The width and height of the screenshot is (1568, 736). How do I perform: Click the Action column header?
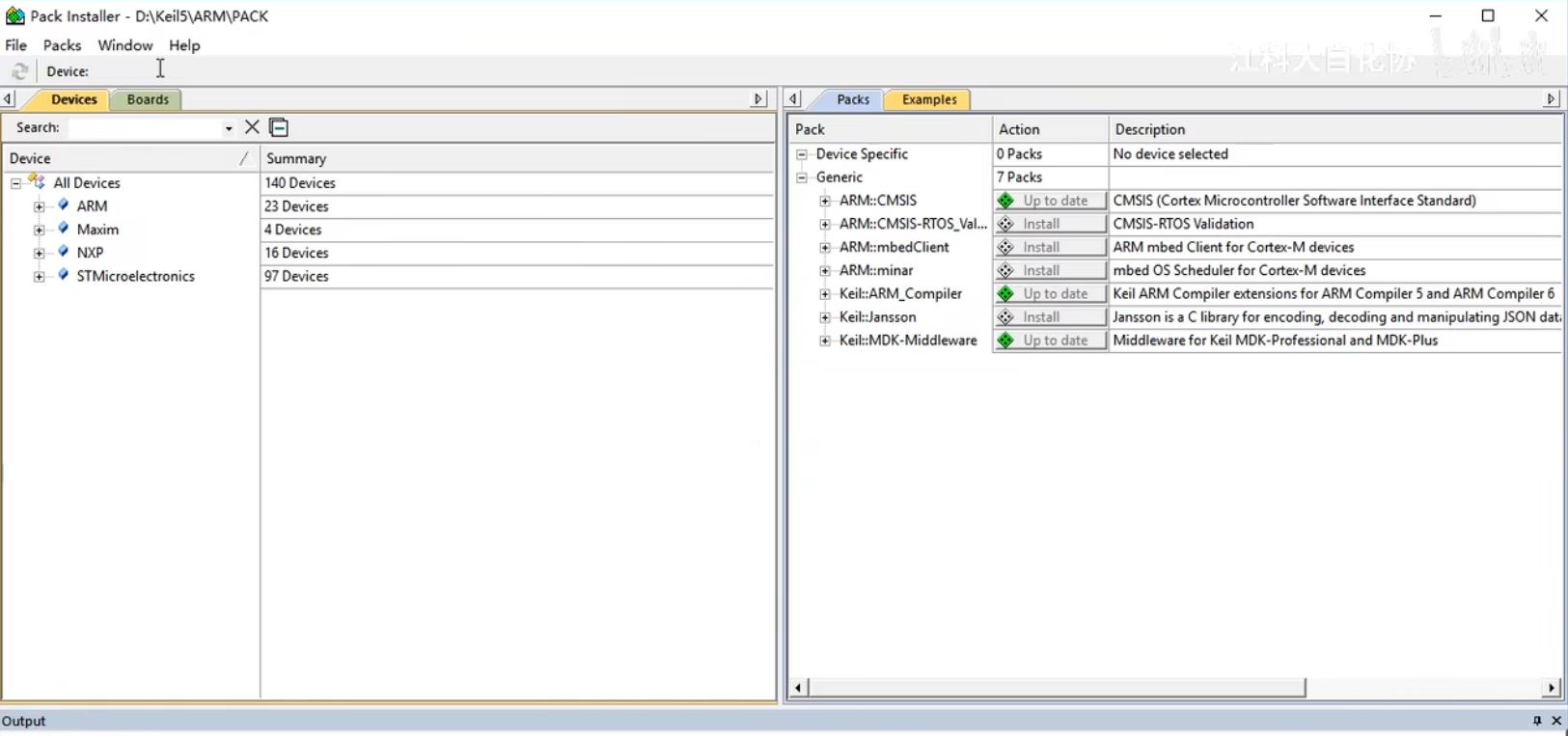pyautogui.click(x=1050, y=129)
